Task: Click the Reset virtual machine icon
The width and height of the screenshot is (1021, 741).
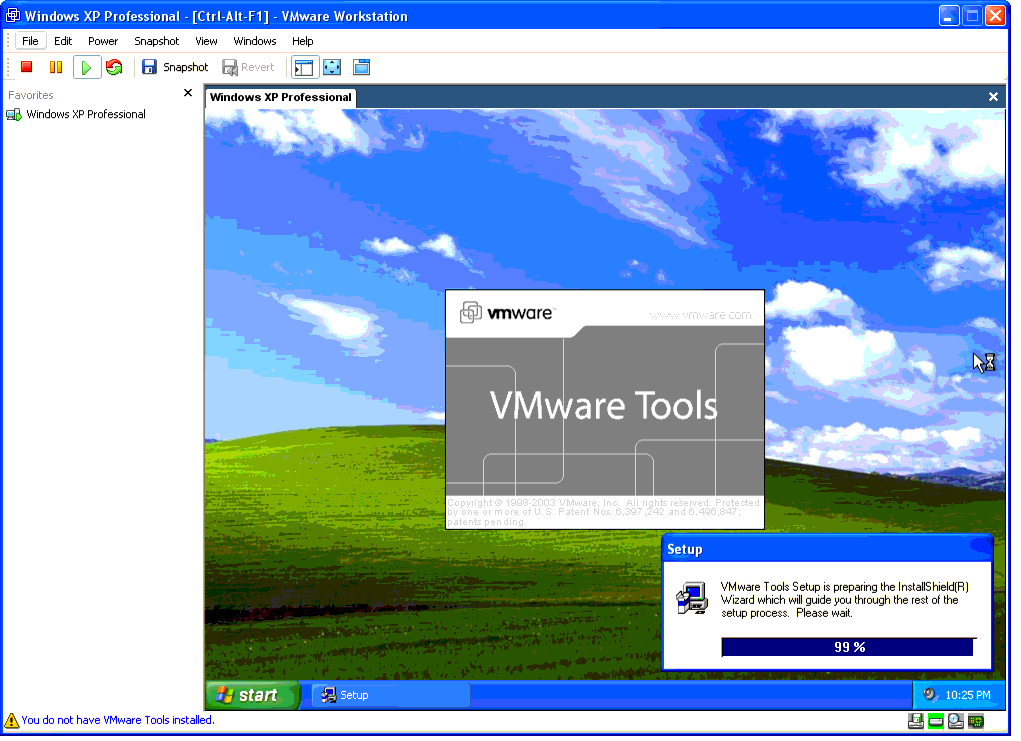Action: coord(114,67)
